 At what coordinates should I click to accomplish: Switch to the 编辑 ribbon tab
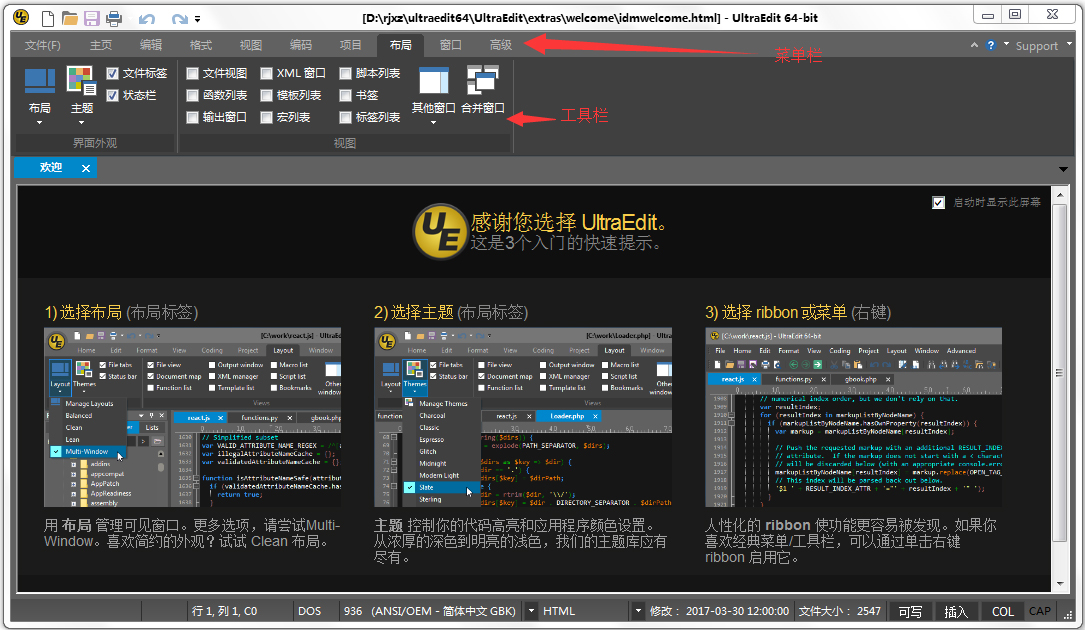pos(151,45)
